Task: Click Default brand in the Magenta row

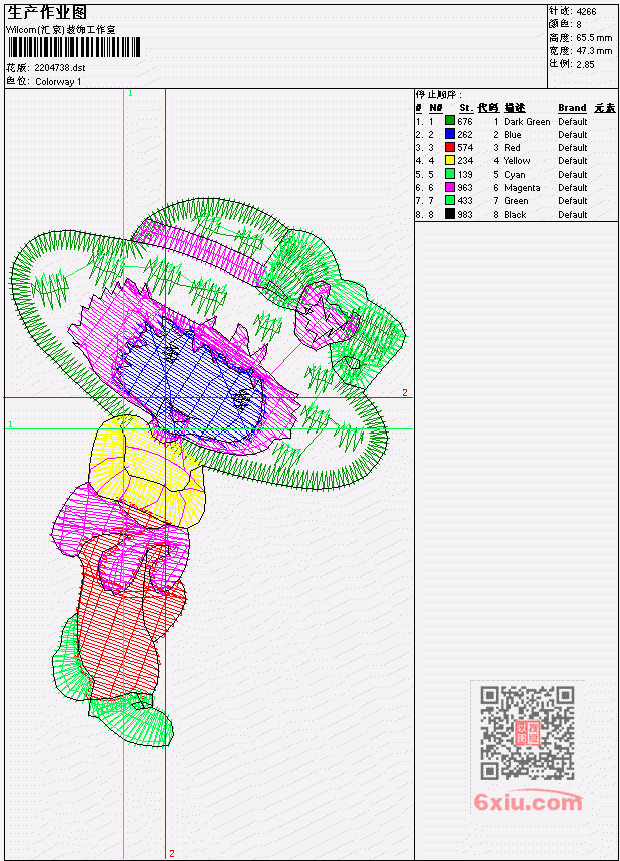Action: [573, 188]
